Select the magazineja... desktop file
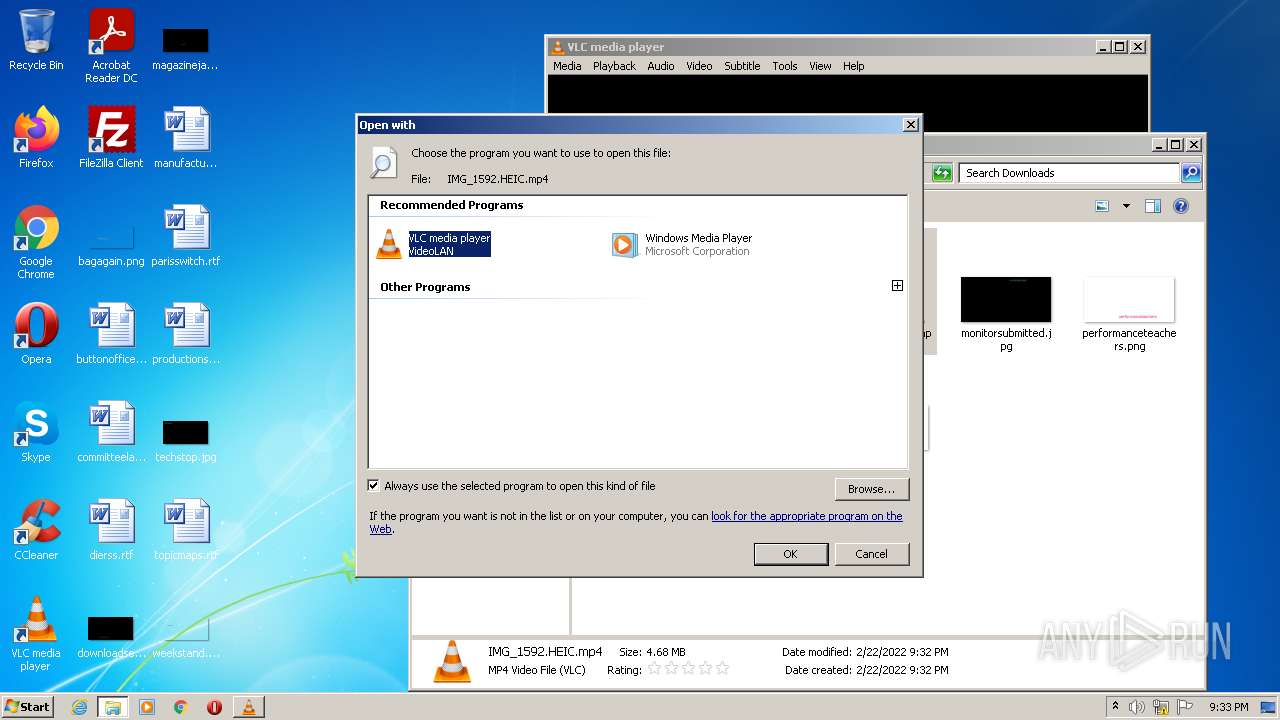The width and height of the screenshot is (1280, 720). 186,48
